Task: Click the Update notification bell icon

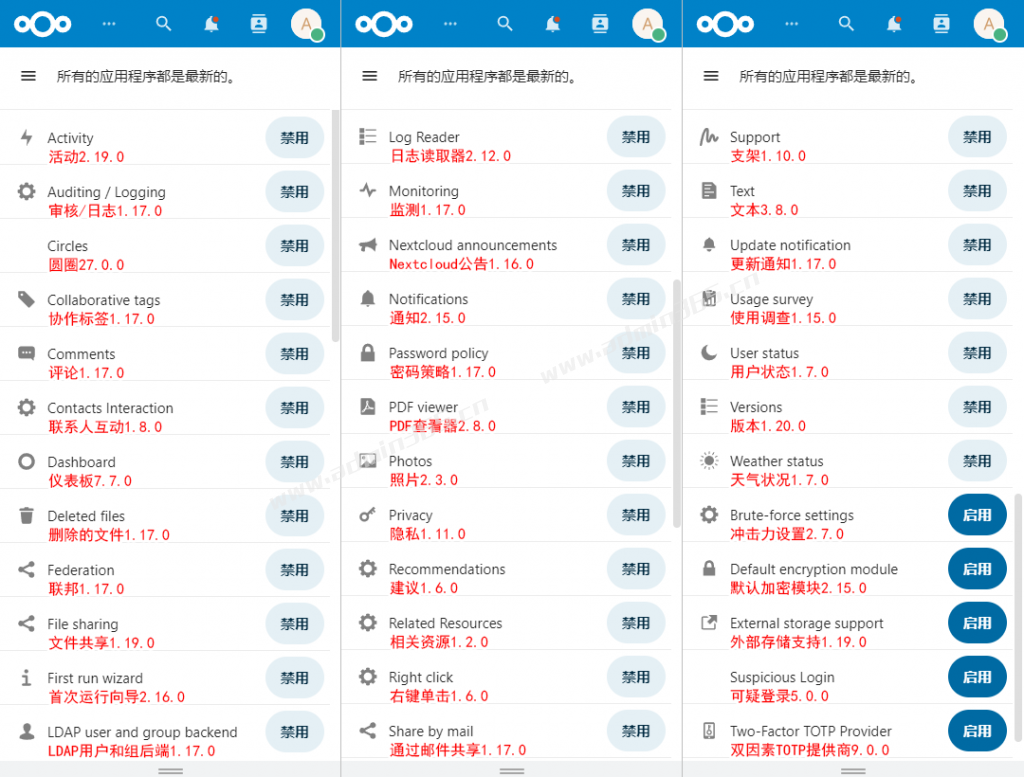Action: pos(709,244)
